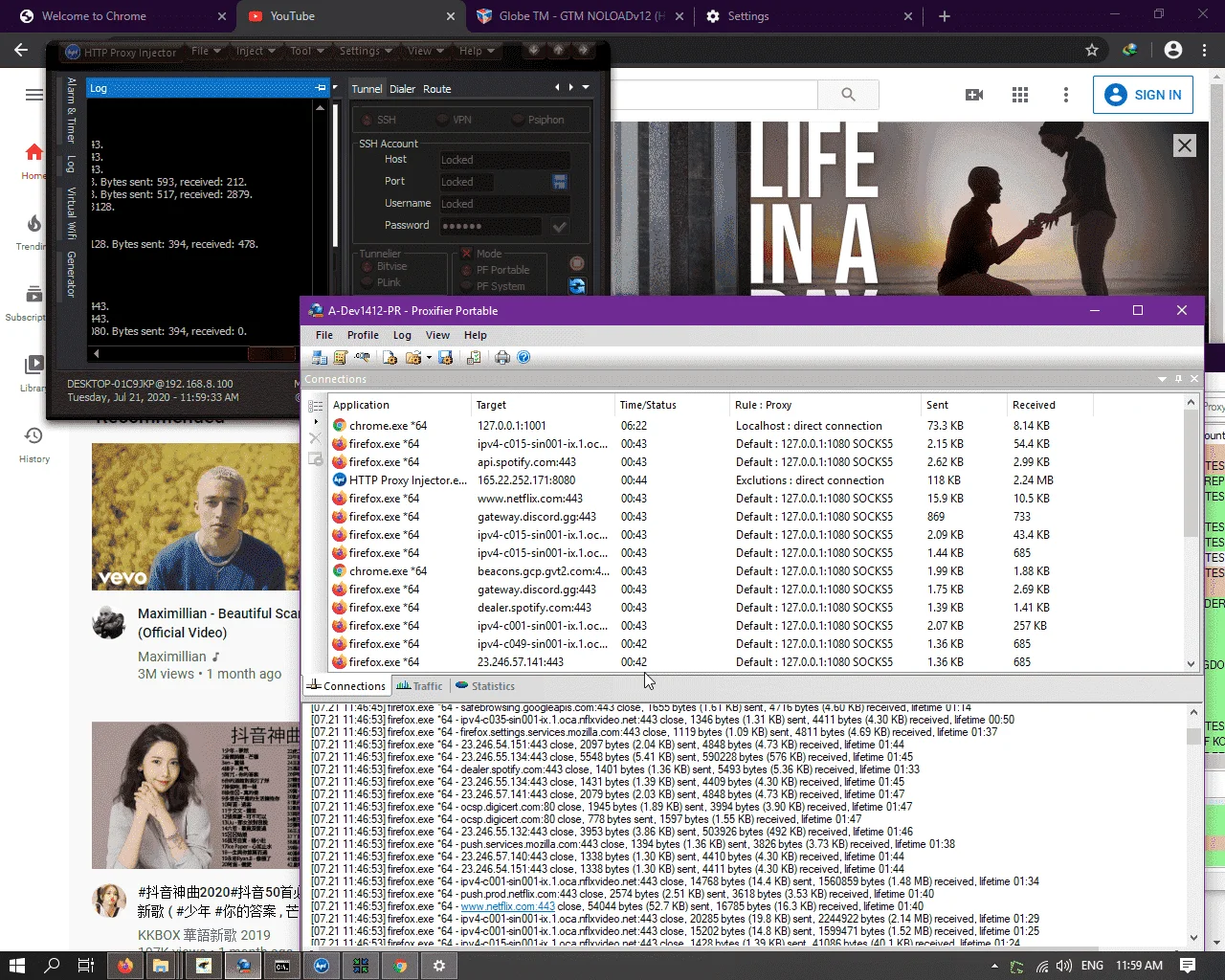Open View dropdown in HTTP Proxy Injector
This screenshot has height=980, width=1225.
[x=425, y=51]
